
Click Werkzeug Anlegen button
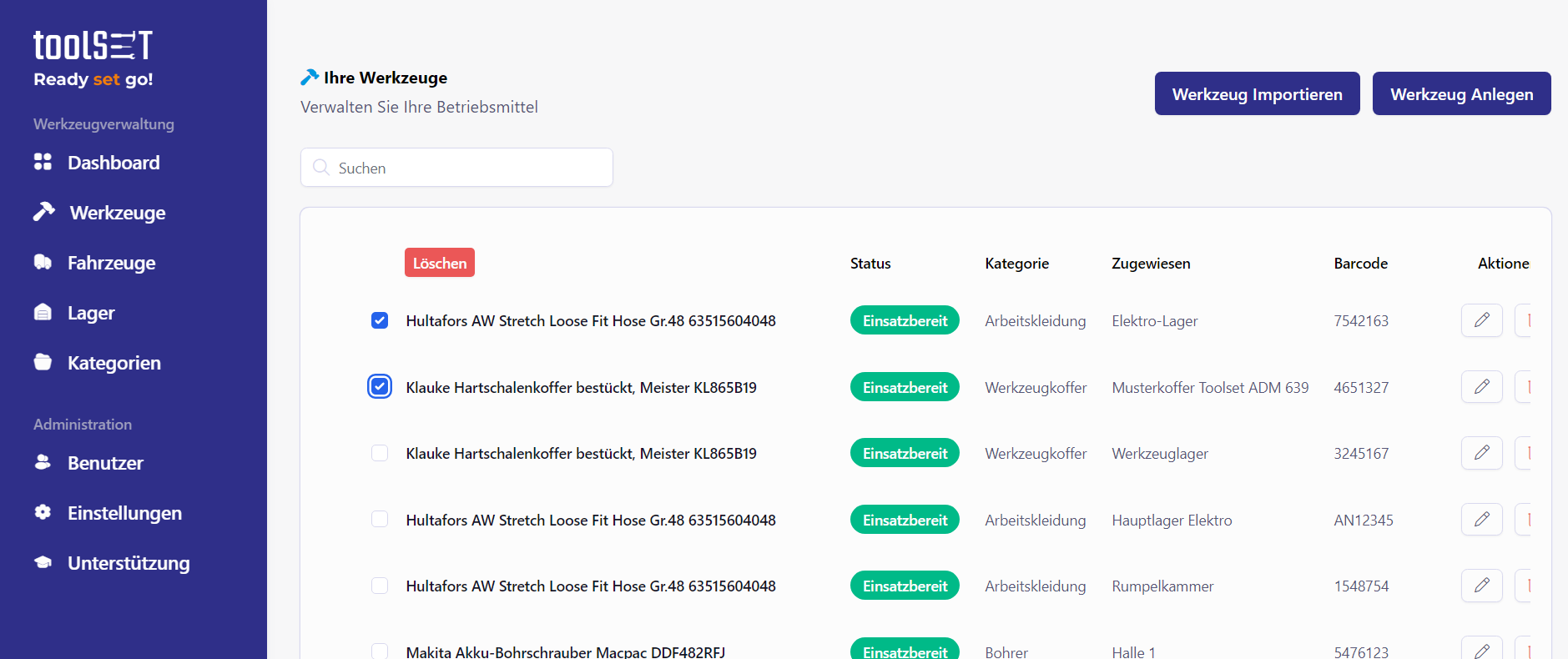(1462, 93)
